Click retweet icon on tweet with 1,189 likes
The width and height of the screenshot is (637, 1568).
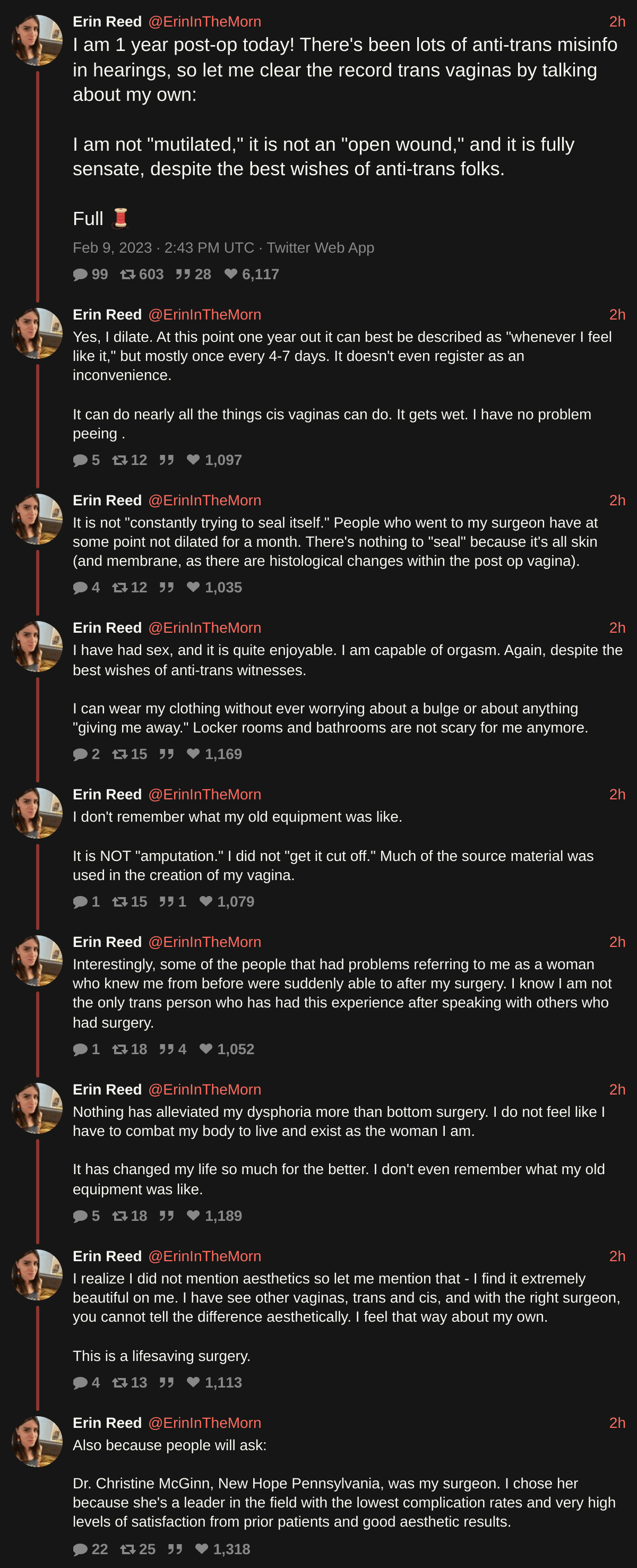(x=119, y=1216)
